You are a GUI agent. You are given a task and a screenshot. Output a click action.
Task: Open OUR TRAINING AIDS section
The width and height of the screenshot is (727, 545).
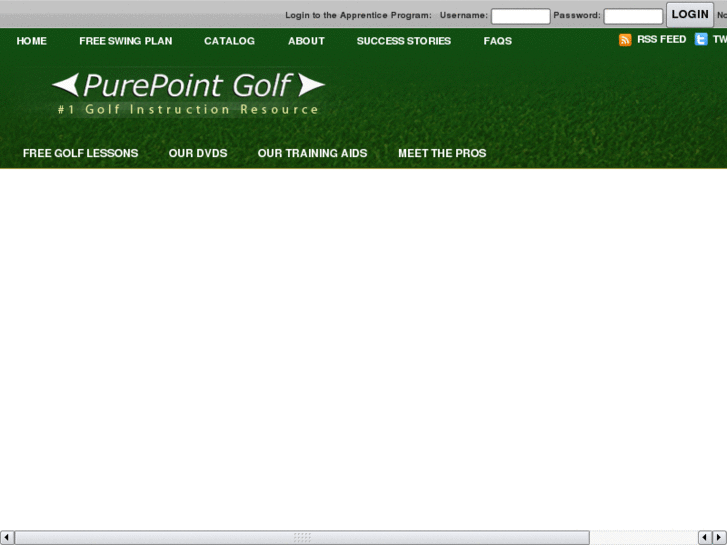coord(312,154)
